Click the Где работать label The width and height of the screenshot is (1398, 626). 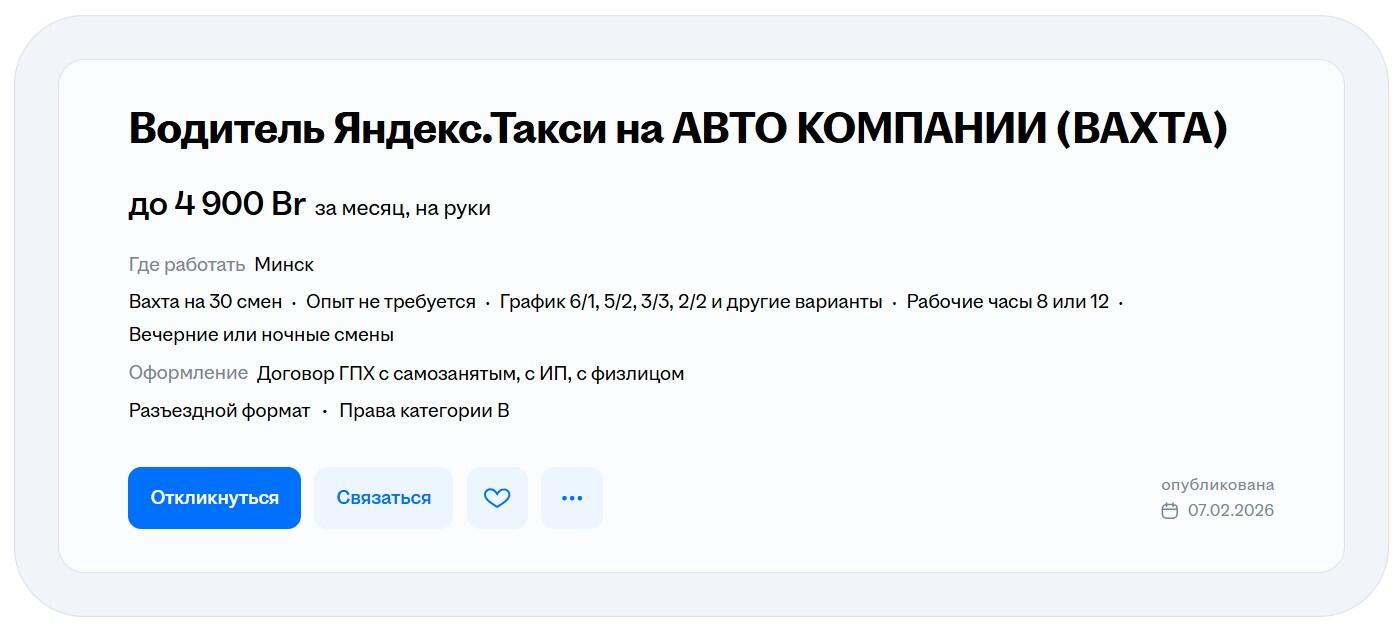tap(187, 265)
